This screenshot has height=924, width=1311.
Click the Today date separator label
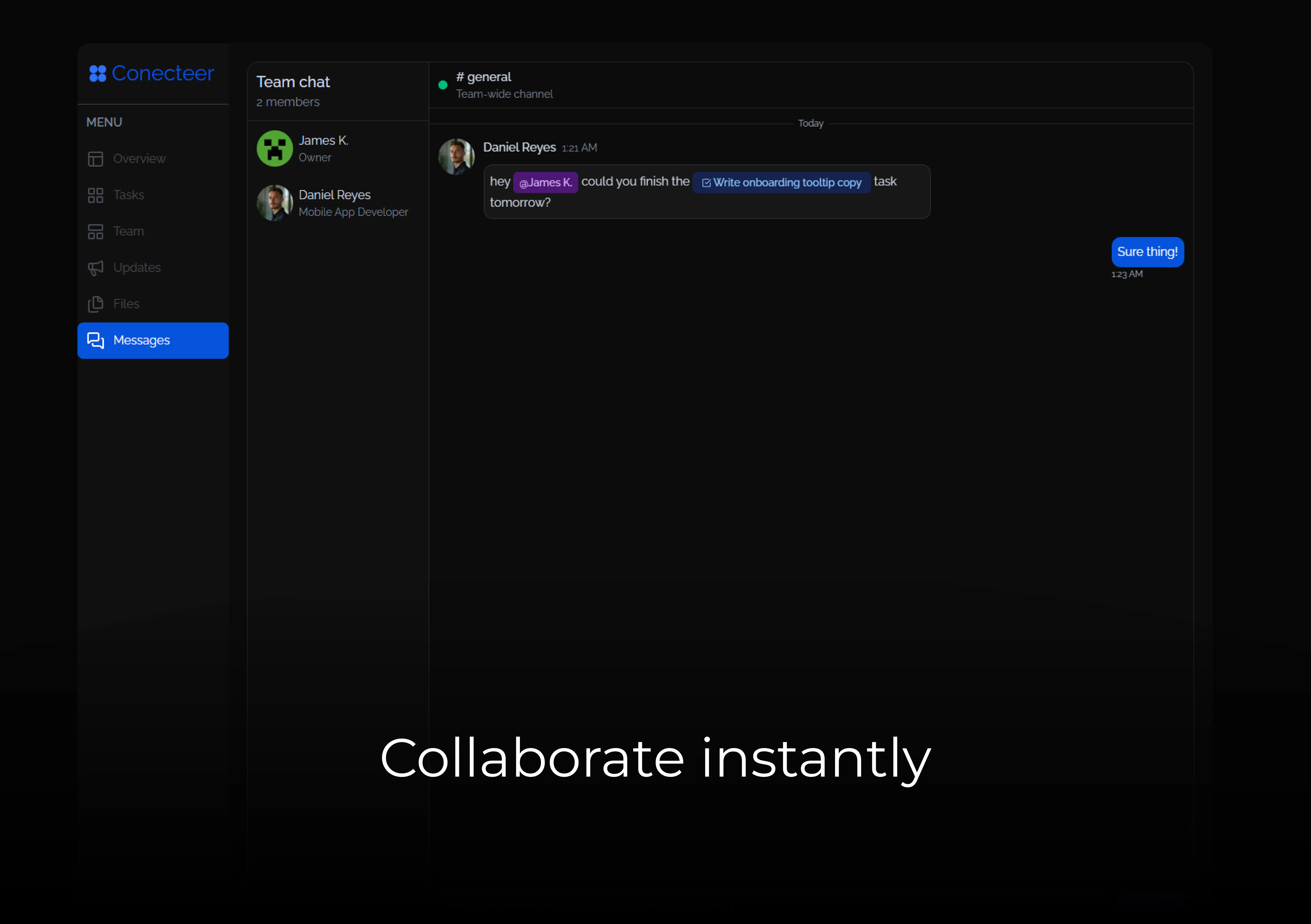811,123
